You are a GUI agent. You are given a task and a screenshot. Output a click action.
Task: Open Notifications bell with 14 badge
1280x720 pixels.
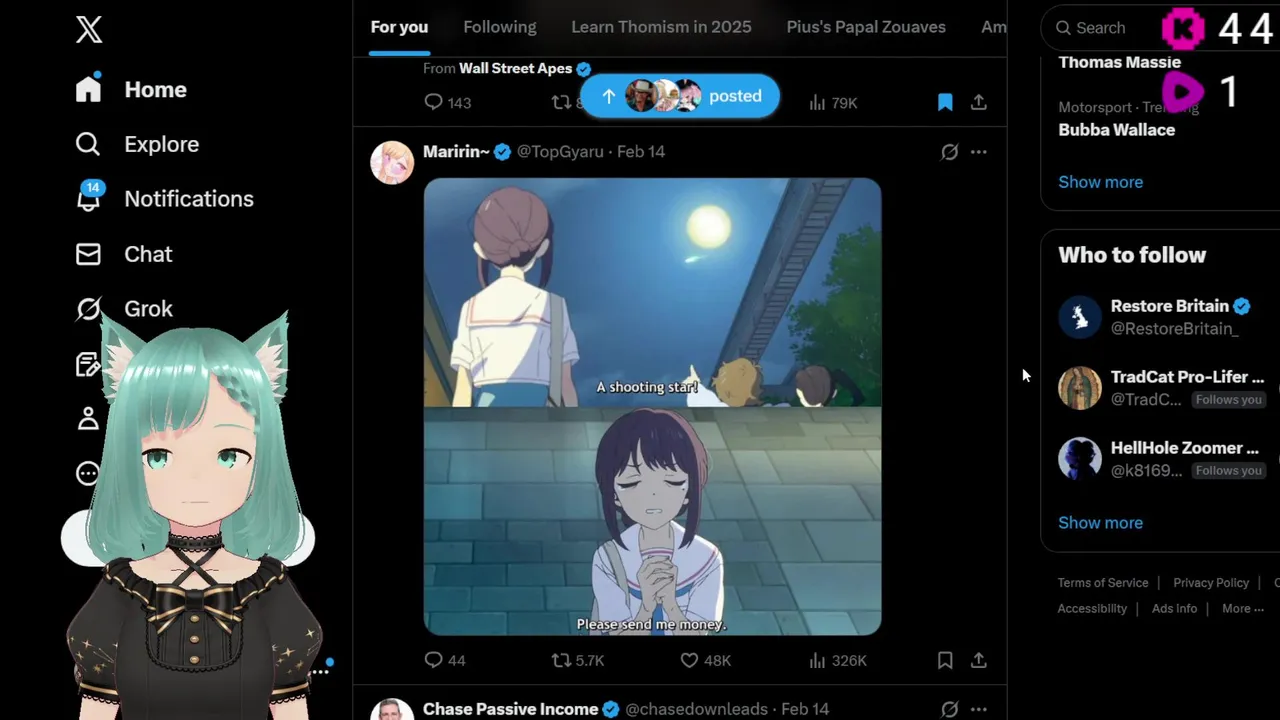pyautogui.click(x=88, y=198)
